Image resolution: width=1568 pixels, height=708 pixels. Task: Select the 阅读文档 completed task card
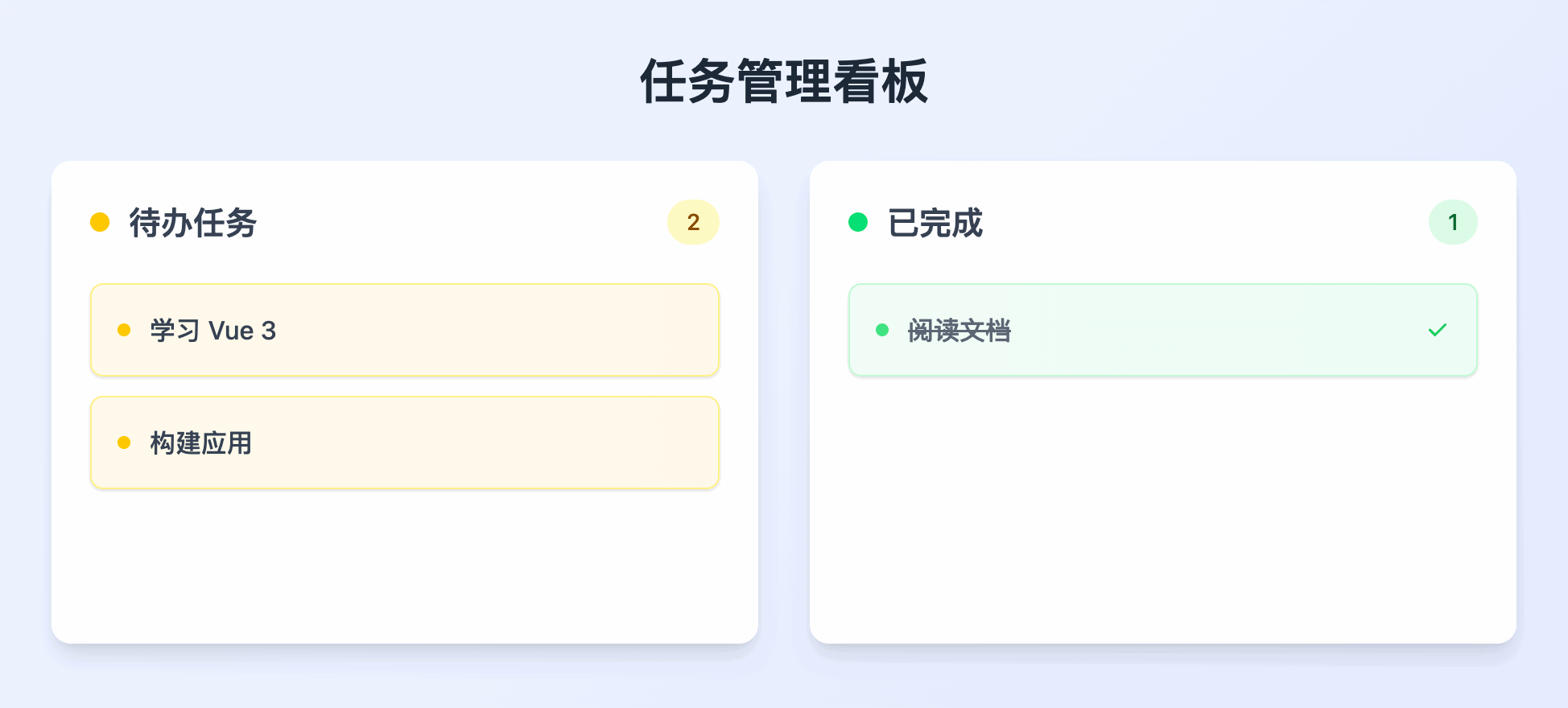[1162, 330]
